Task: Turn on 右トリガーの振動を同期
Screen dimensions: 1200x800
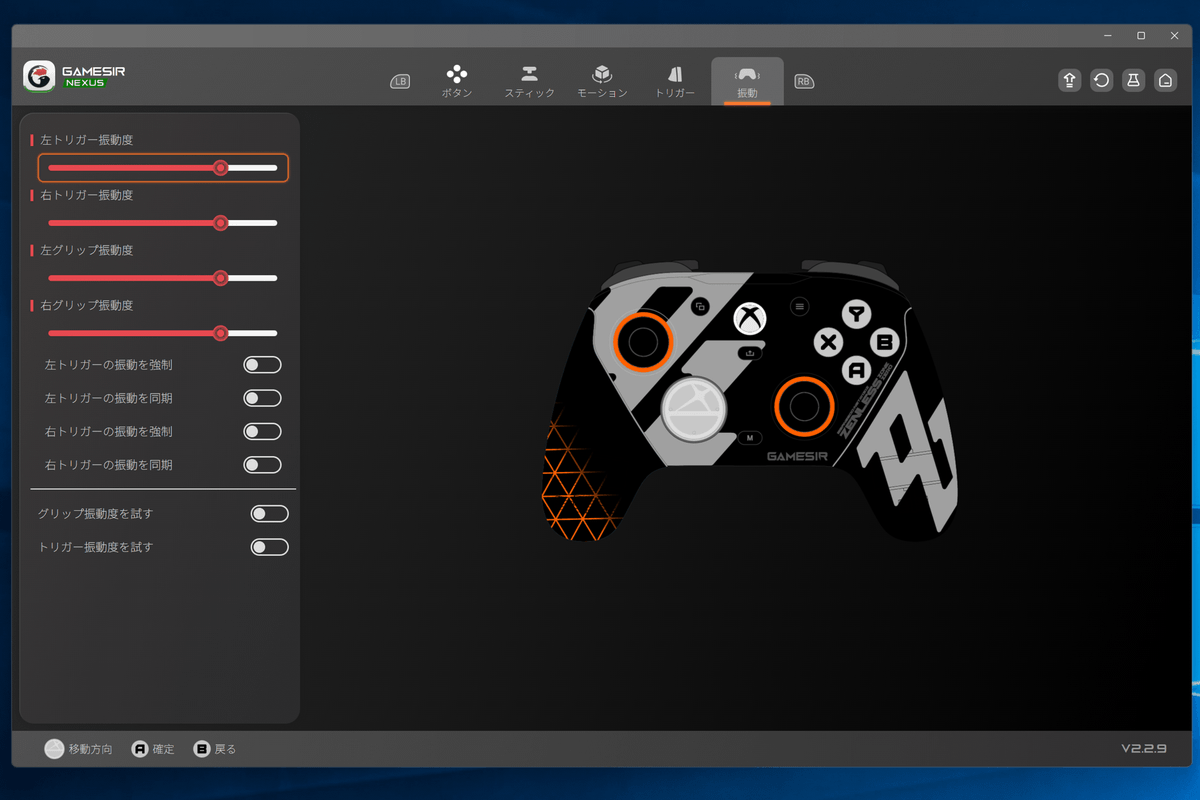Action: [x=262, y=465]
